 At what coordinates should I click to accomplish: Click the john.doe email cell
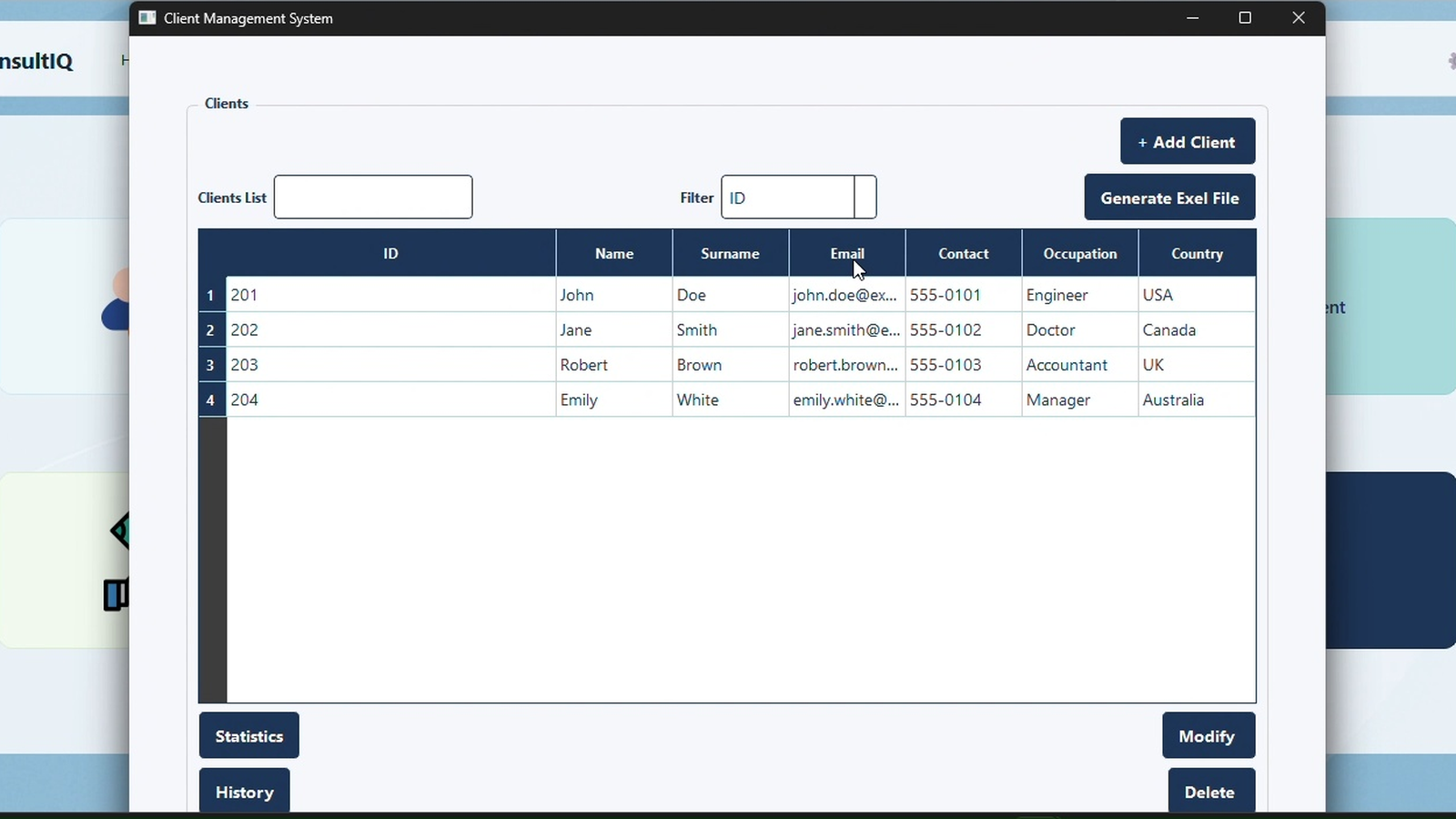coord(847,295)
